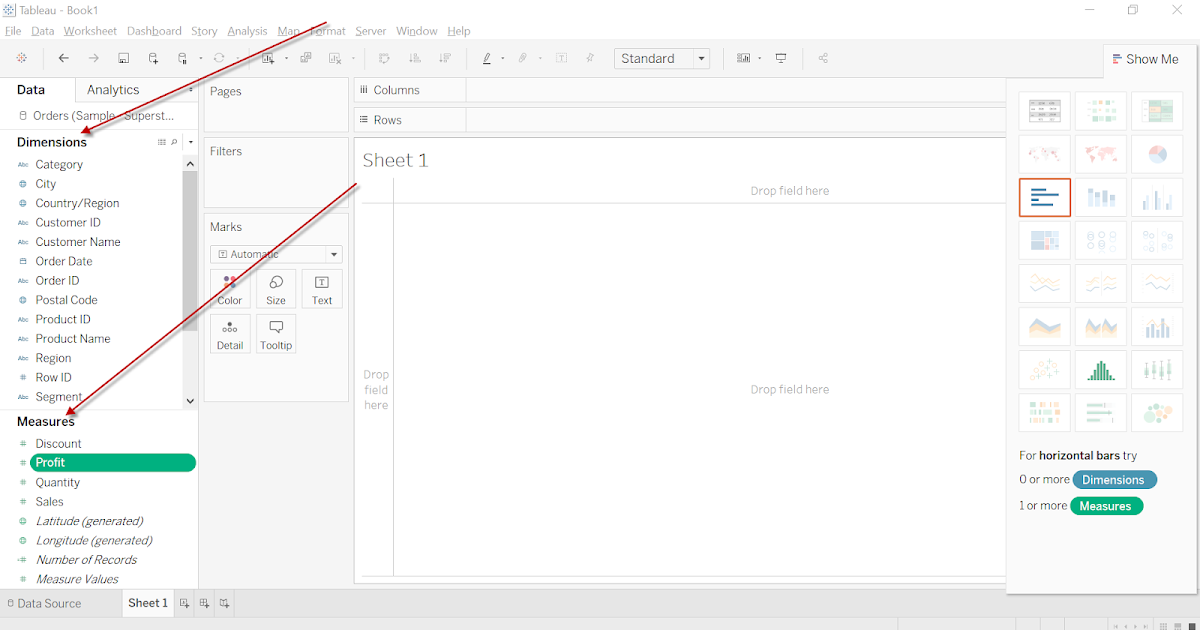Screen dimensions: 1200x630
Task: Open the Analysis menu
Action: click(x=247, y=30)
